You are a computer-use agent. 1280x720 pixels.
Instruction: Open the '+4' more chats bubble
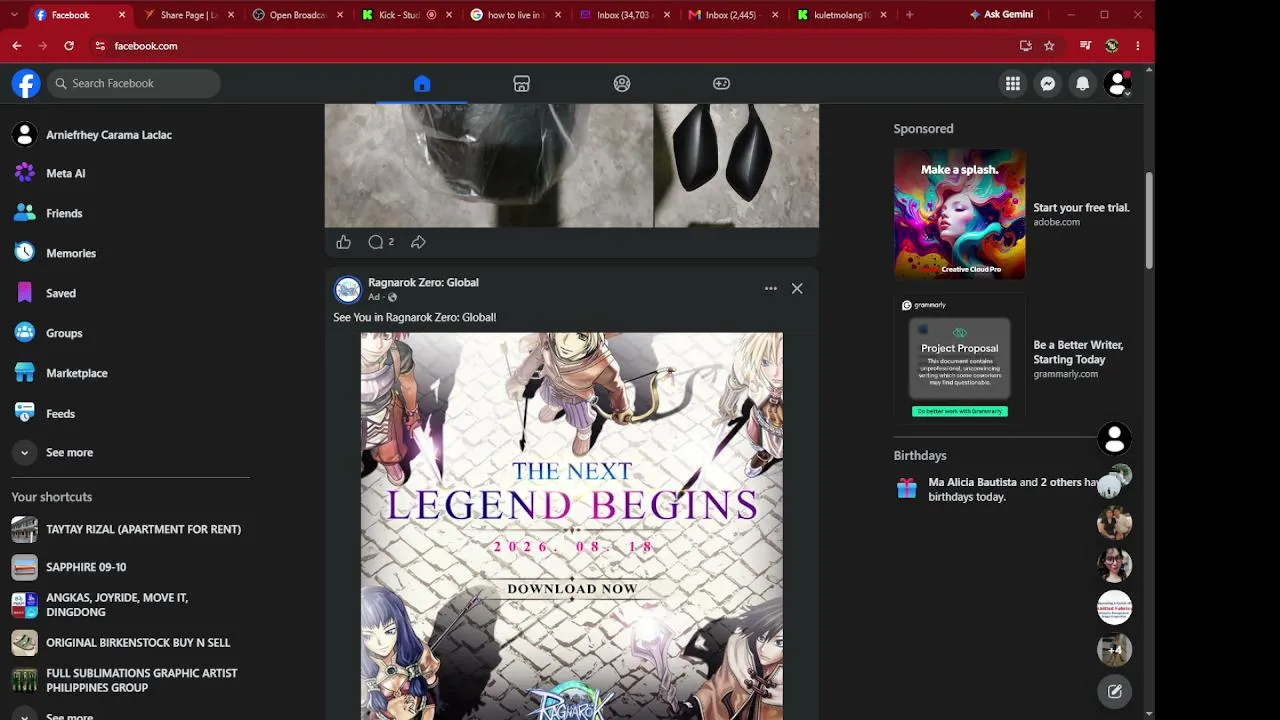(x=1114, y=650)
